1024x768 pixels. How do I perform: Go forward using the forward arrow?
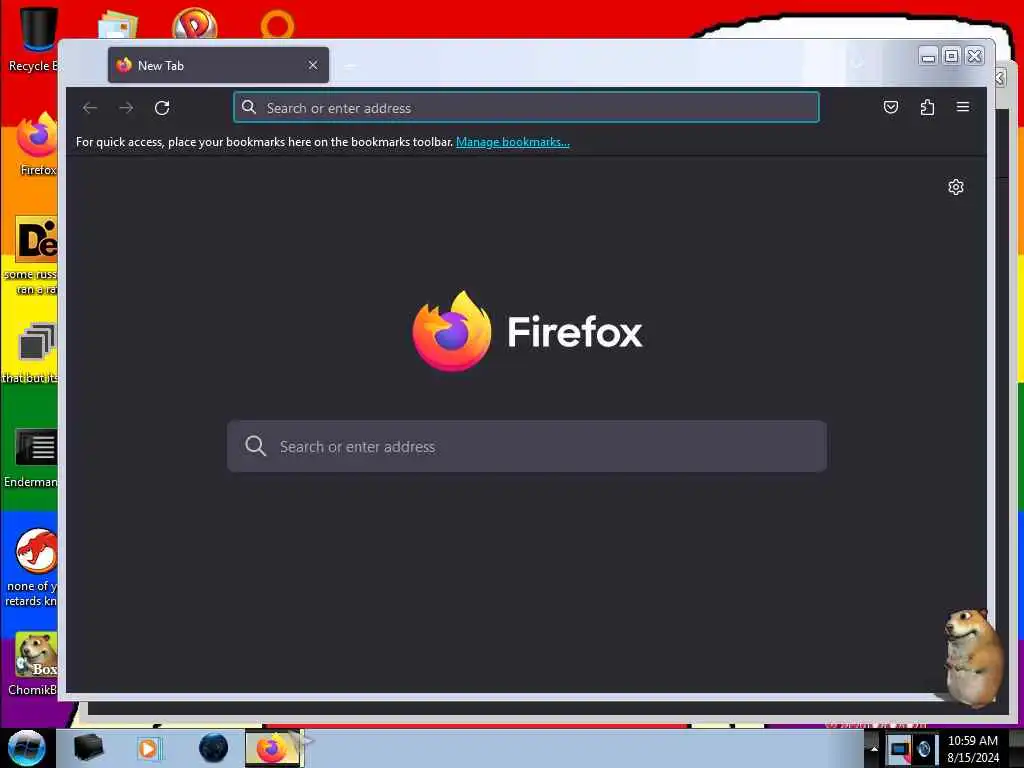[126, 108]
